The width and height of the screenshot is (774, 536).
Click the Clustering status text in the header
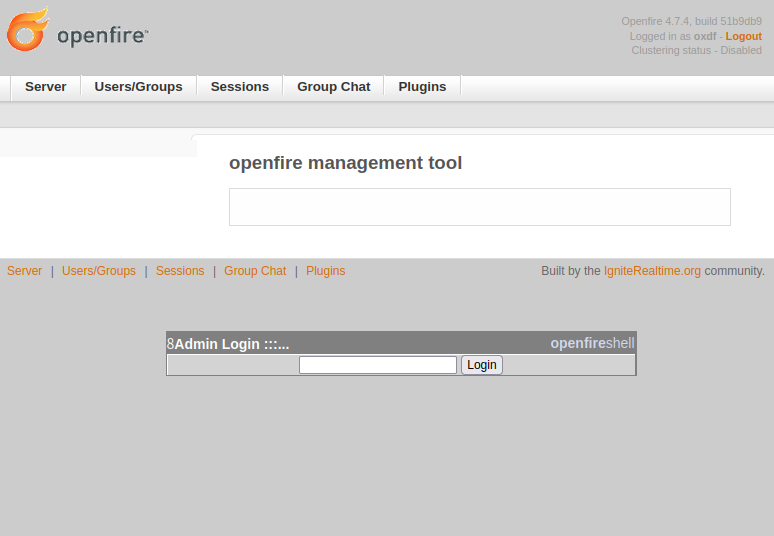[696, 50]
